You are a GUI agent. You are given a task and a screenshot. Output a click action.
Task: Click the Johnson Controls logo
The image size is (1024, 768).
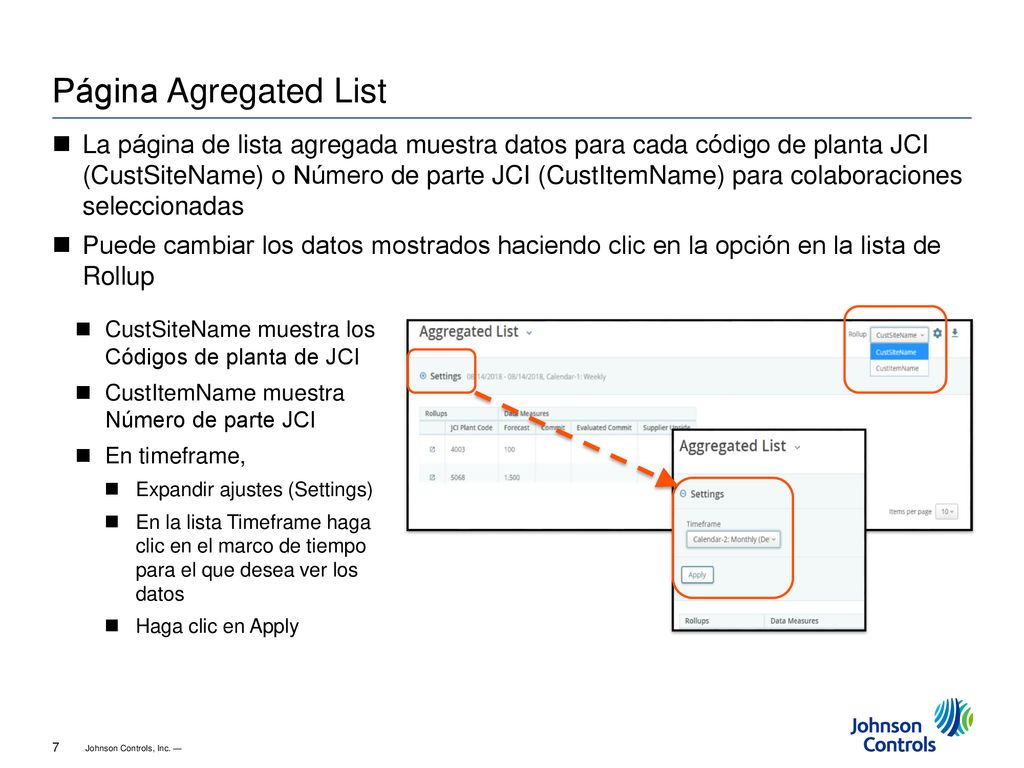point(912,726)
